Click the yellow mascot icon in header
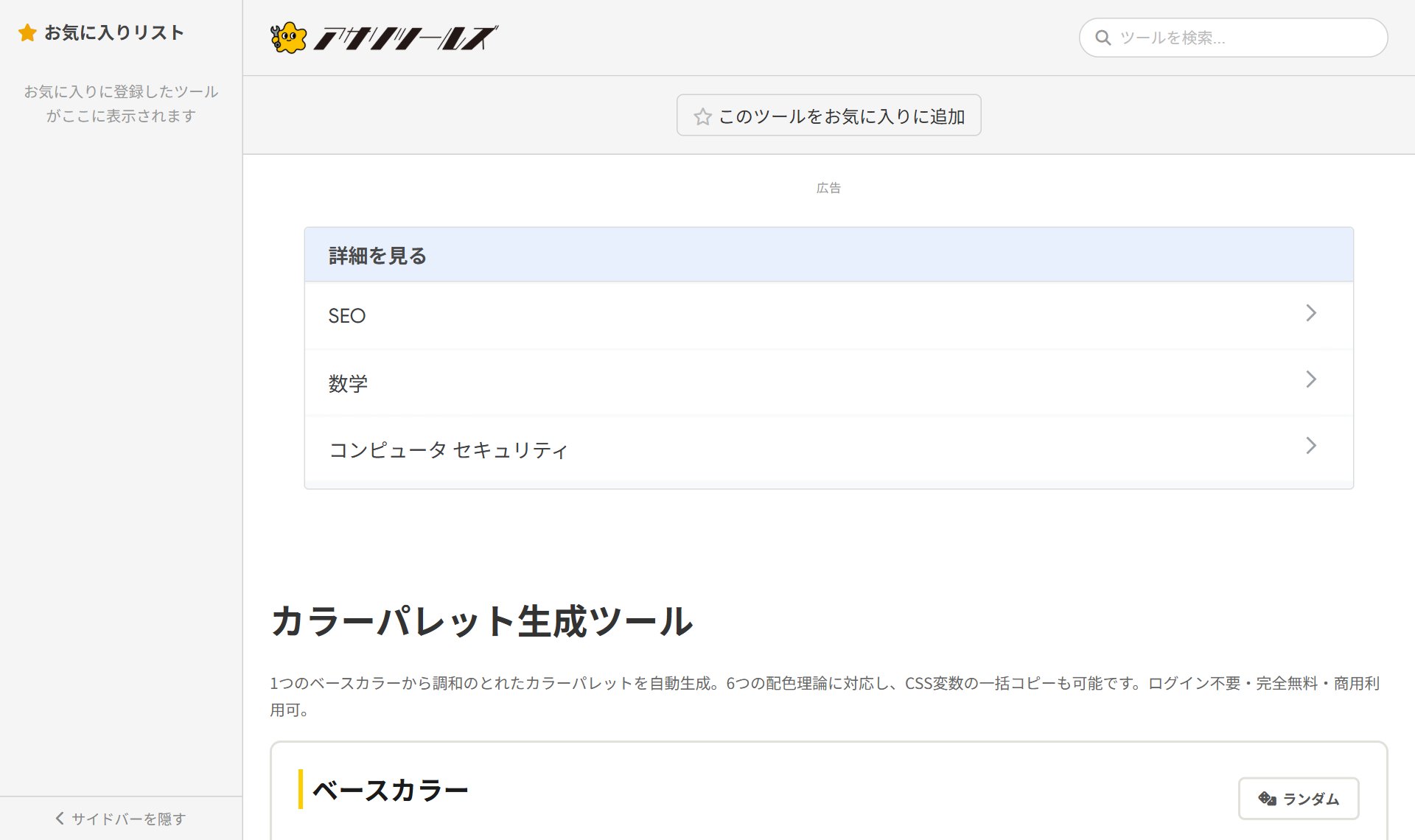 [x=288, y=38]
